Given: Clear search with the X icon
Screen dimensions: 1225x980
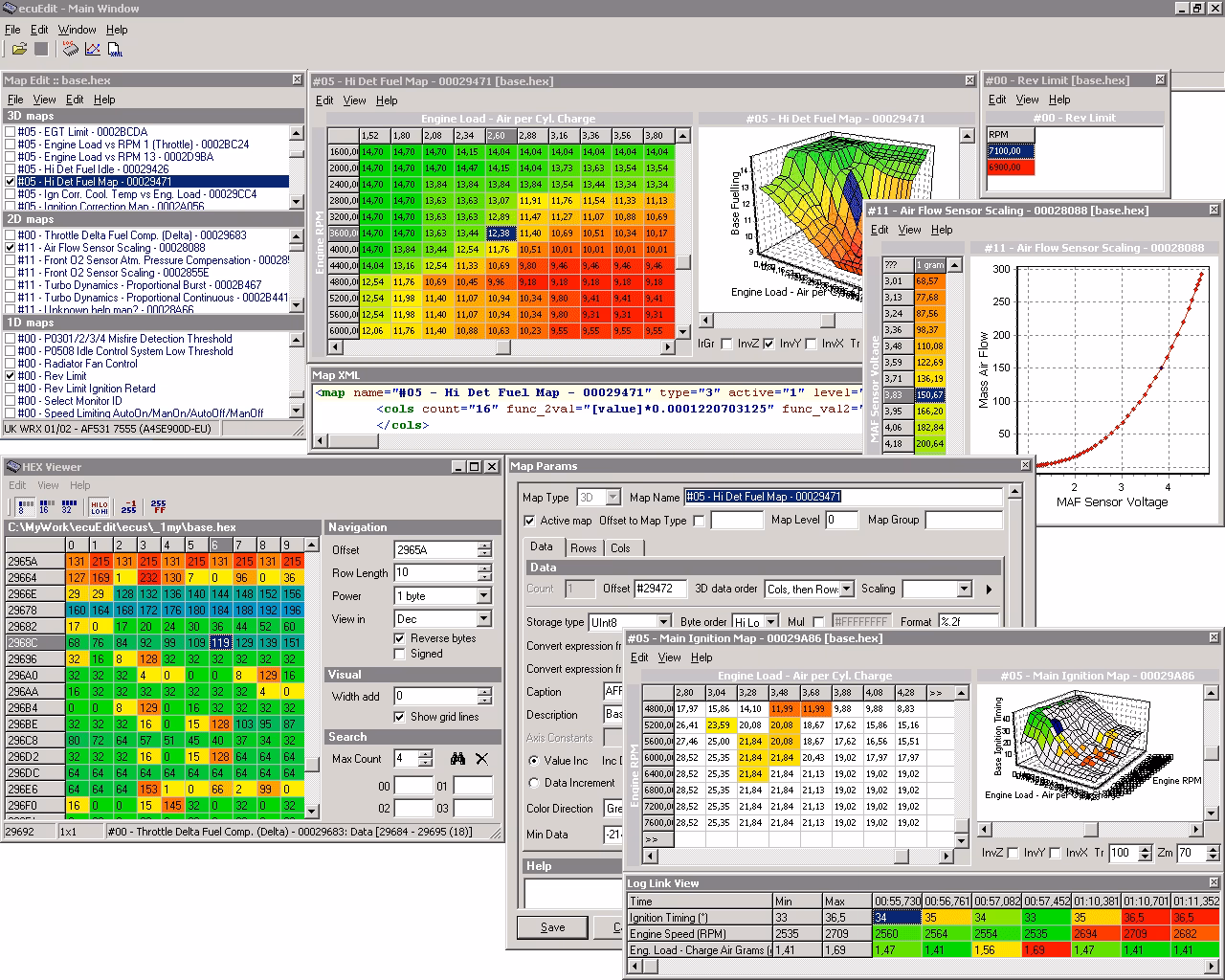Looking at the screenshot, I should pyautogui.click(x=481, y=759).
